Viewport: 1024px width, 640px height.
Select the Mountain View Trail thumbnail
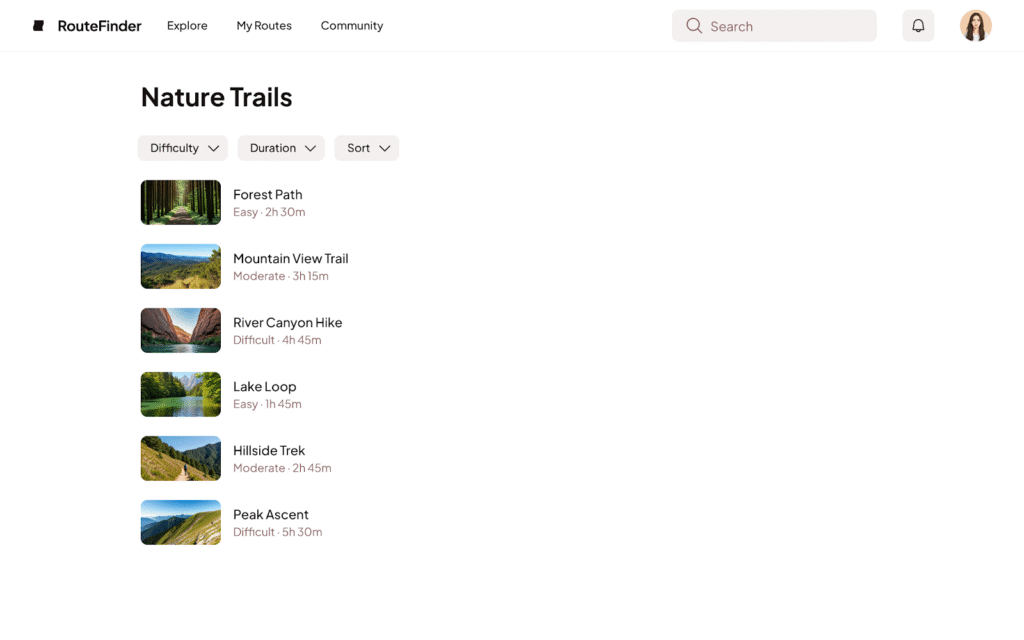(181, 266)
